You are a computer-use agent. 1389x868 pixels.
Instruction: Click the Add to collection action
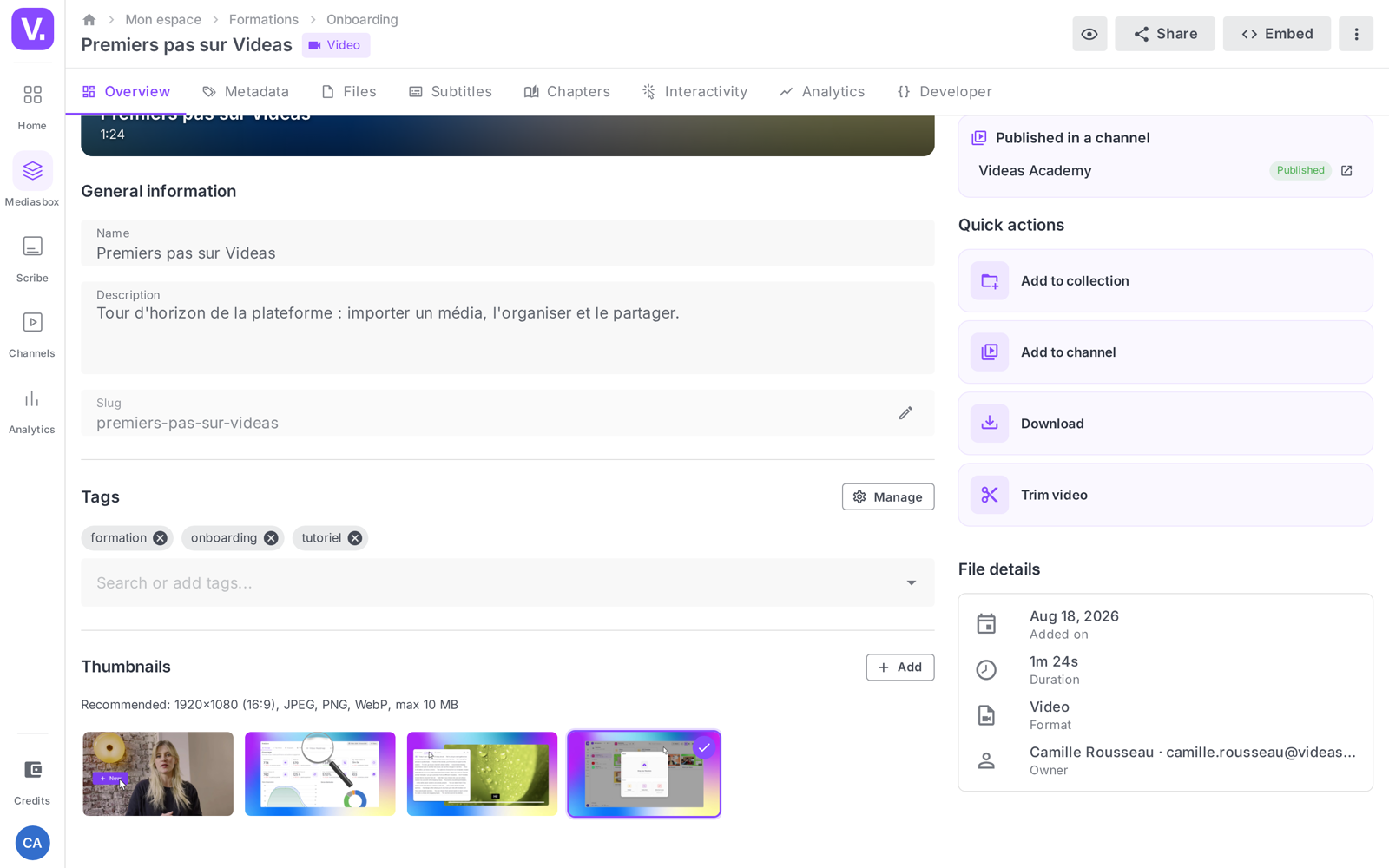1165,281
